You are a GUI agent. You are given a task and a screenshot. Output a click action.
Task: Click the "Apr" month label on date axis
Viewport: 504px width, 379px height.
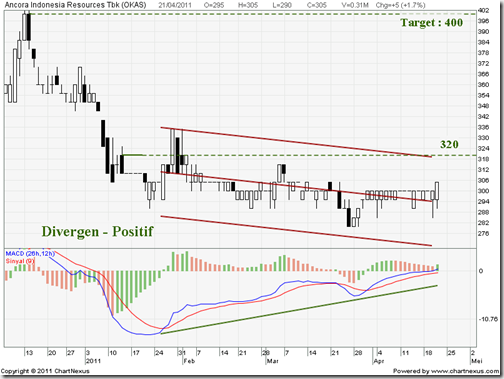(379, 361)
